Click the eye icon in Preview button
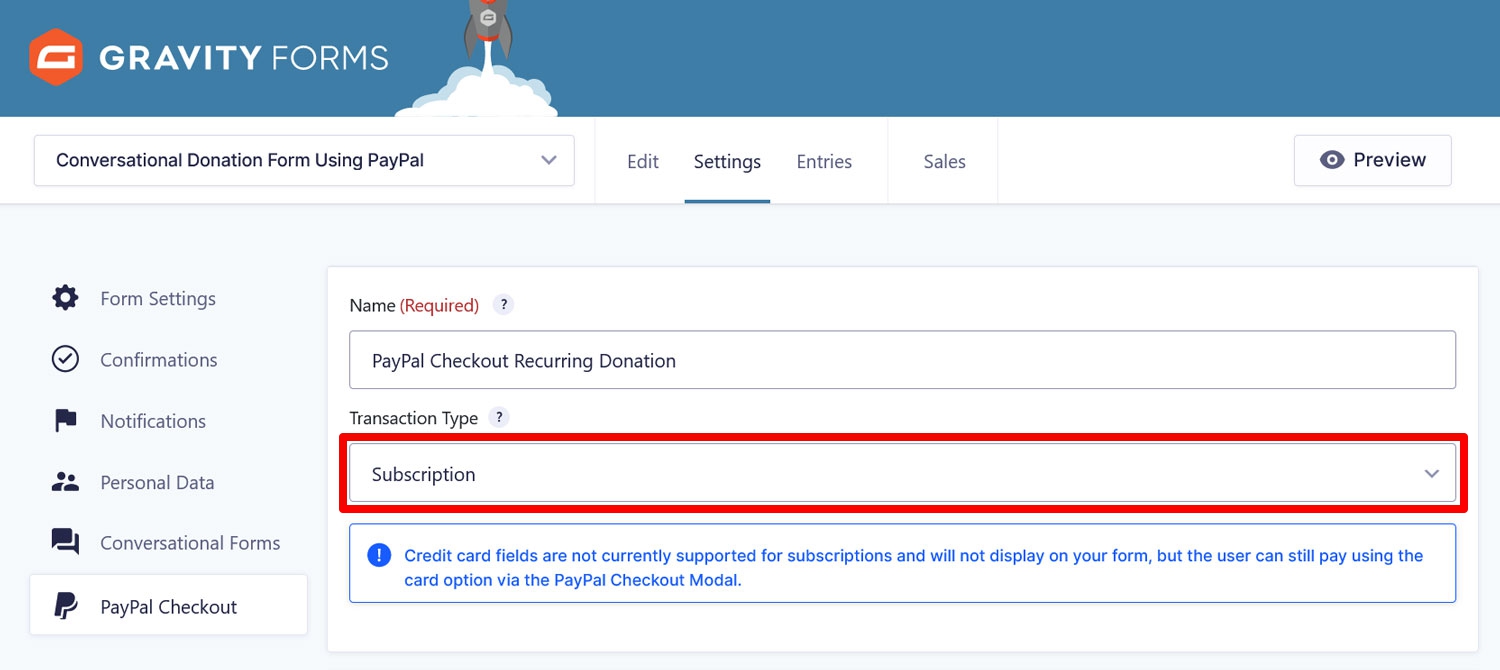Screen dimensions: 1500x670 point(1332,160)
